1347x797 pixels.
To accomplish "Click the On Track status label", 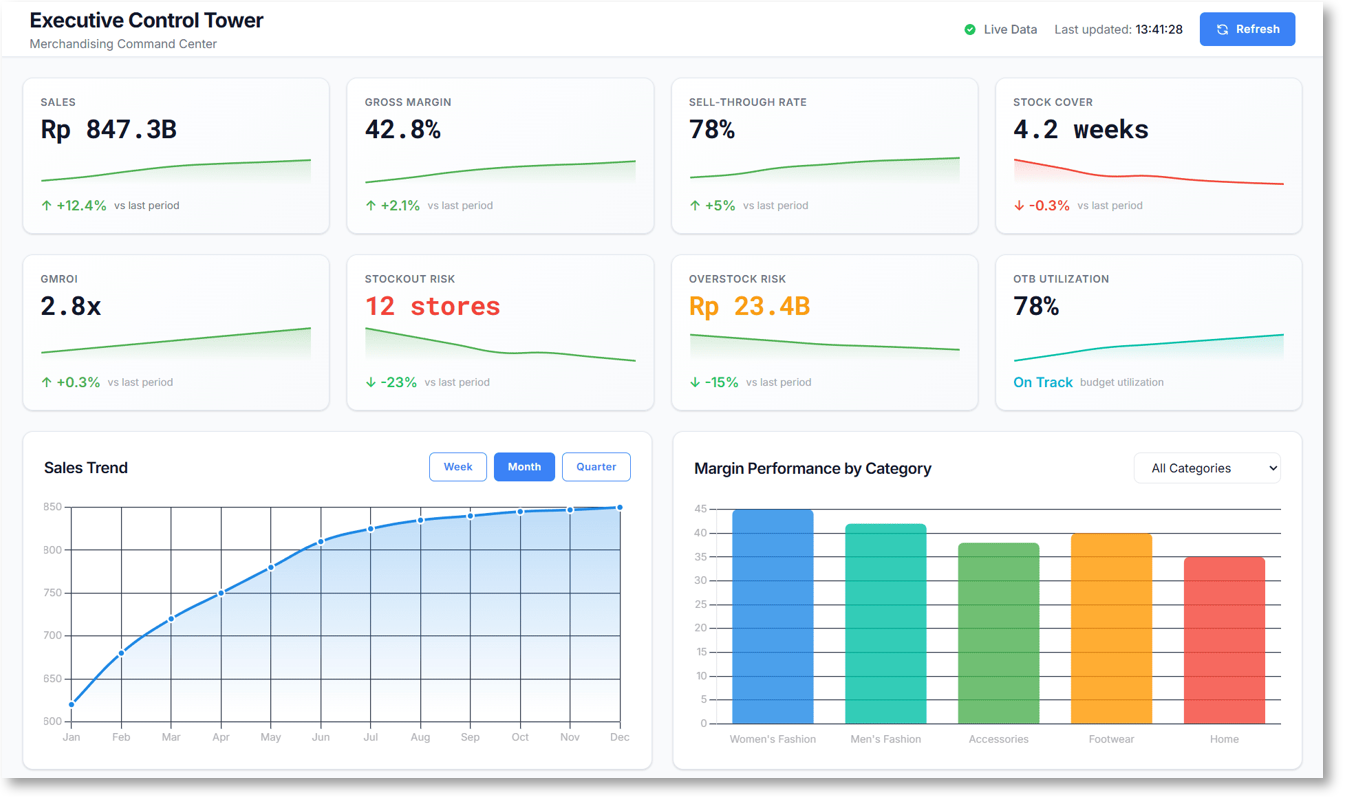I will coord(1042,383).
